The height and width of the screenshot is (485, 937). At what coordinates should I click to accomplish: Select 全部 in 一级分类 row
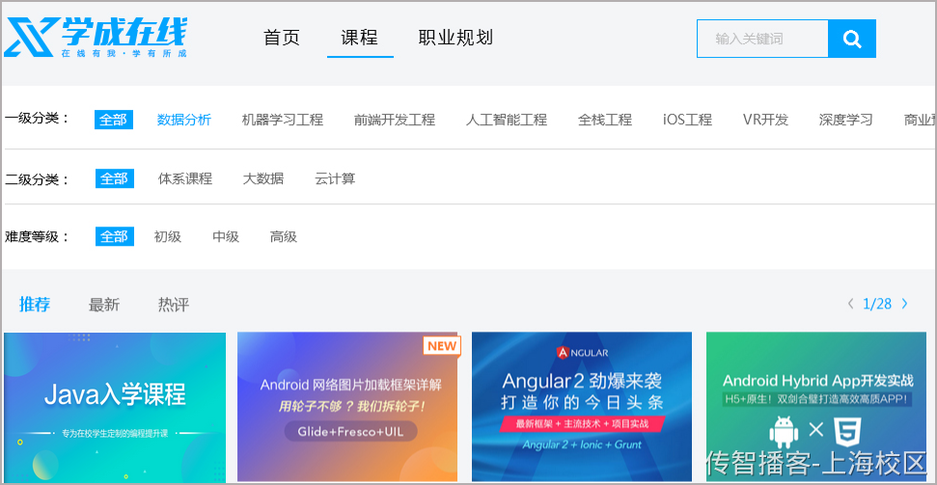114,119
